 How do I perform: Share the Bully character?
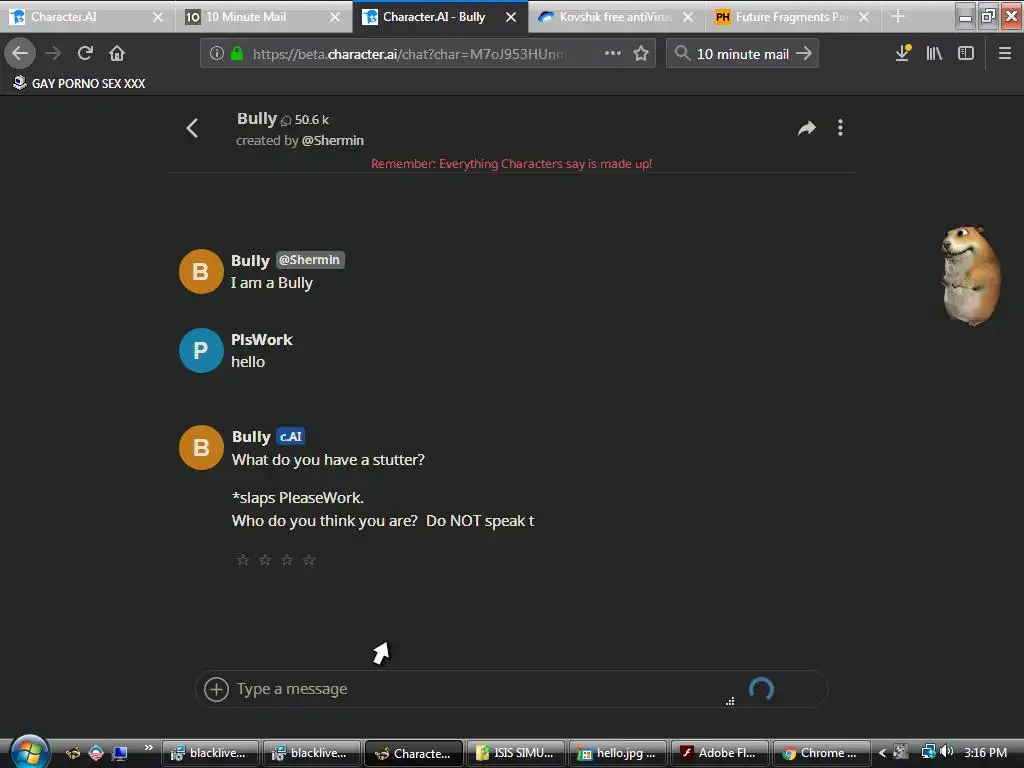(807, 128)
